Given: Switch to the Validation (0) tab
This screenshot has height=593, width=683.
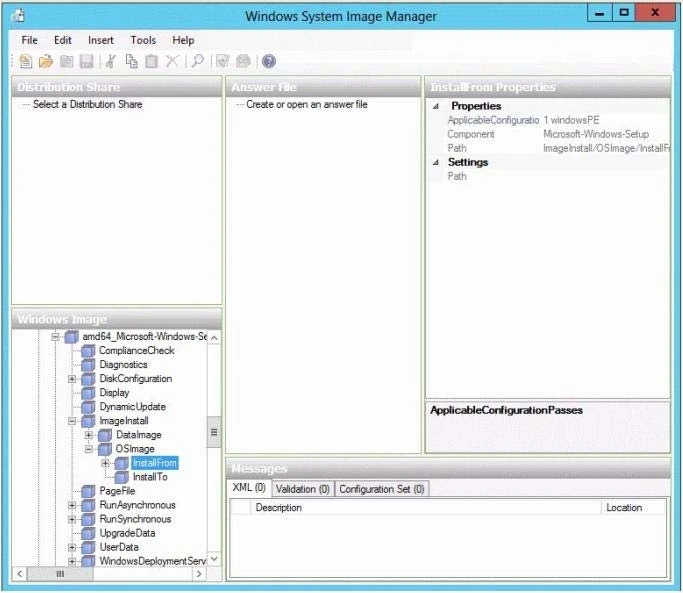Looking at the screenshot, I should point(301,489).
